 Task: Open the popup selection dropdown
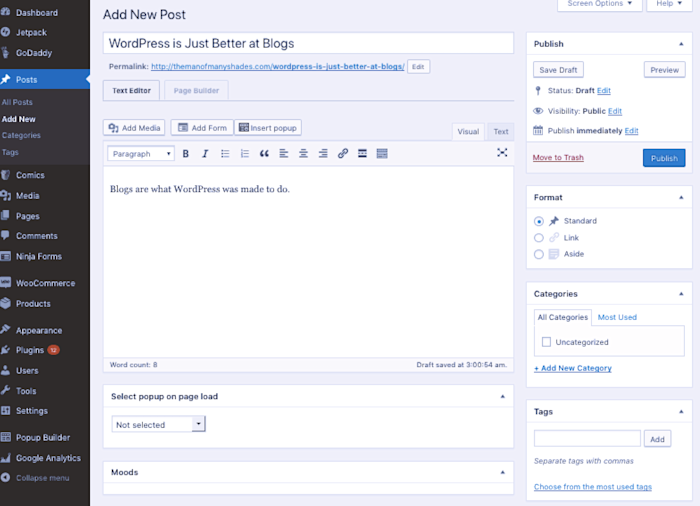(x=158, y=424)
